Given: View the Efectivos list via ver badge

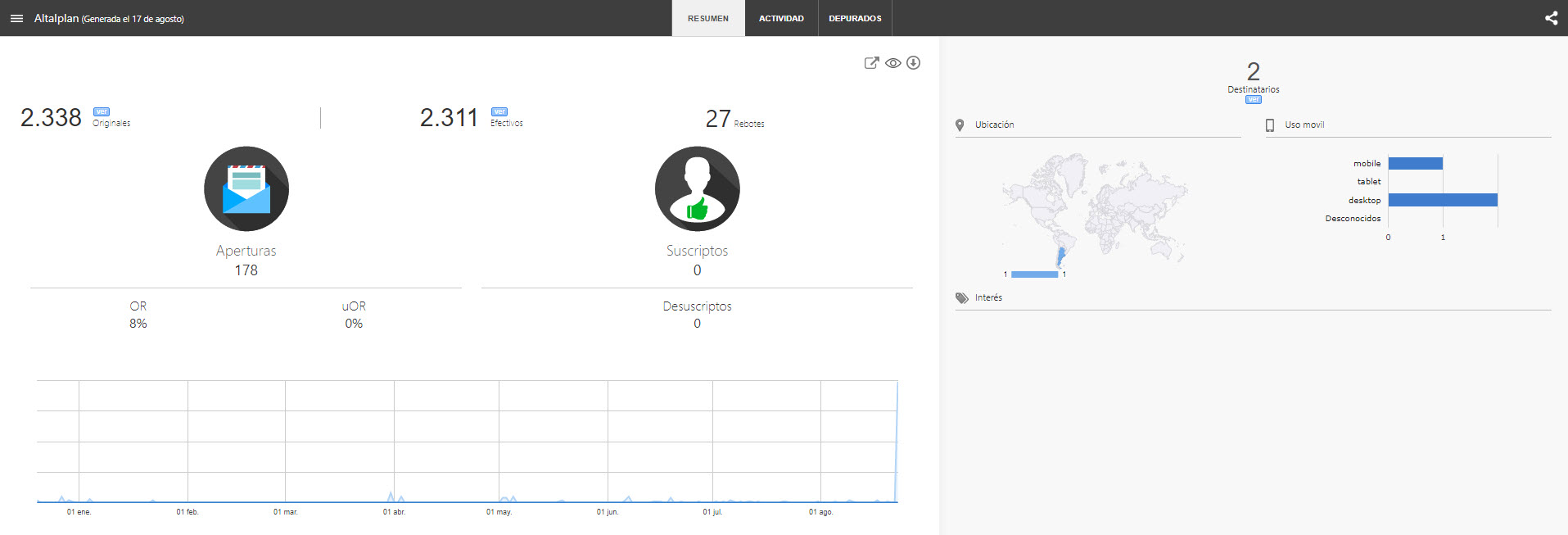Looking at the screenshot, I should pyautogui.click(x=499, y=111).
